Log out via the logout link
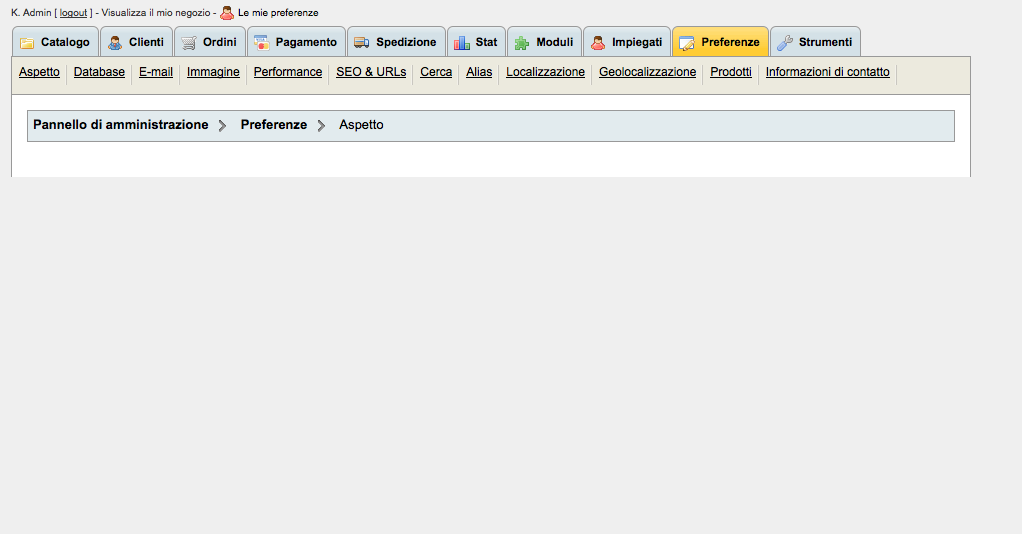The height and width of the screenshot is (534, 1022). pyautogui.click(x=73, y=13)
